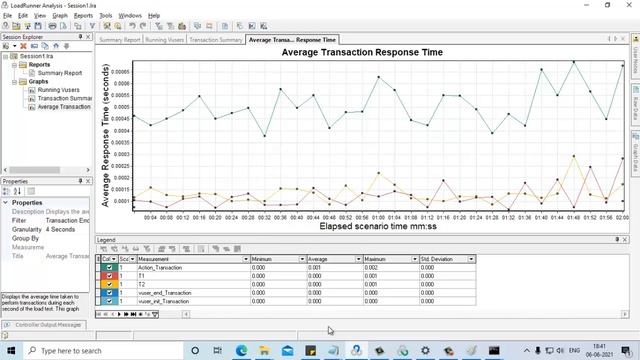Click the Group By property row
This screenshot has width=640, height=360.
point(46,238)
